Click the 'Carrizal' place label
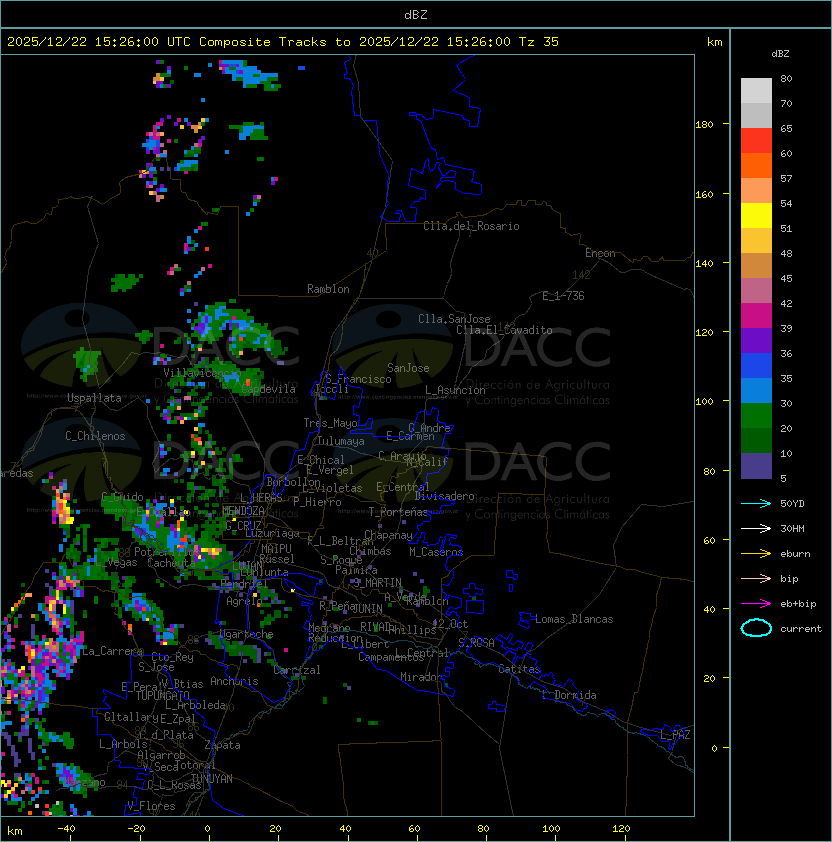The height and width of the screenshot is (842, 832). click(297, 670)
